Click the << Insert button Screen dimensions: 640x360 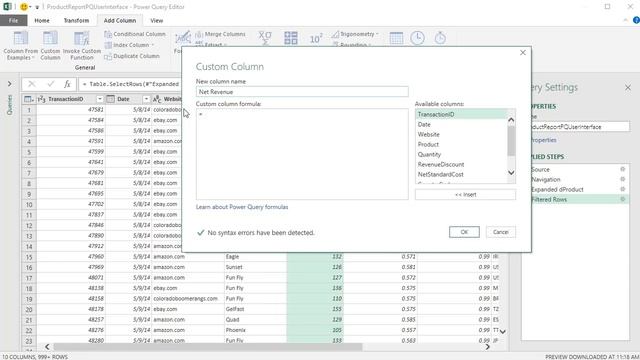tap(465, 195)
